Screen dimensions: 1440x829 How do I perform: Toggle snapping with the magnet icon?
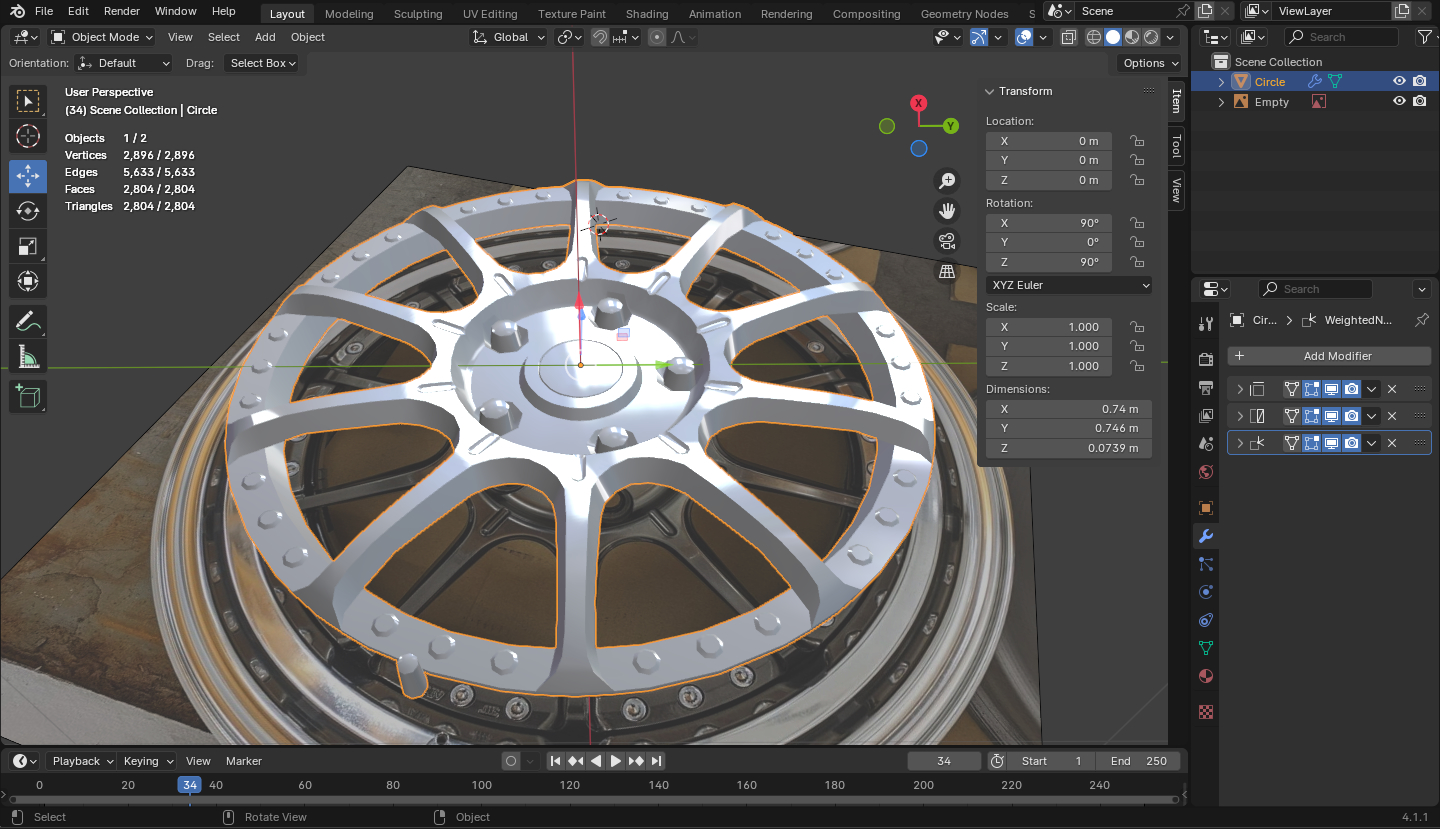(x=600, y=37)
